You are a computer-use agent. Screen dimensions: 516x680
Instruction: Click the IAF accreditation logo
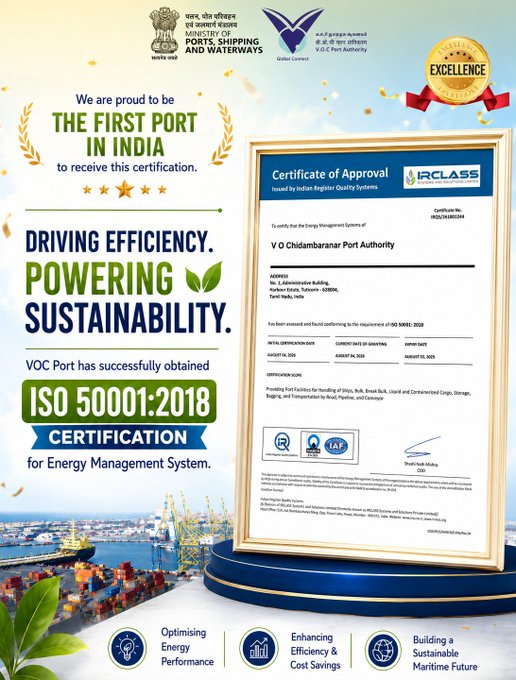336,445
